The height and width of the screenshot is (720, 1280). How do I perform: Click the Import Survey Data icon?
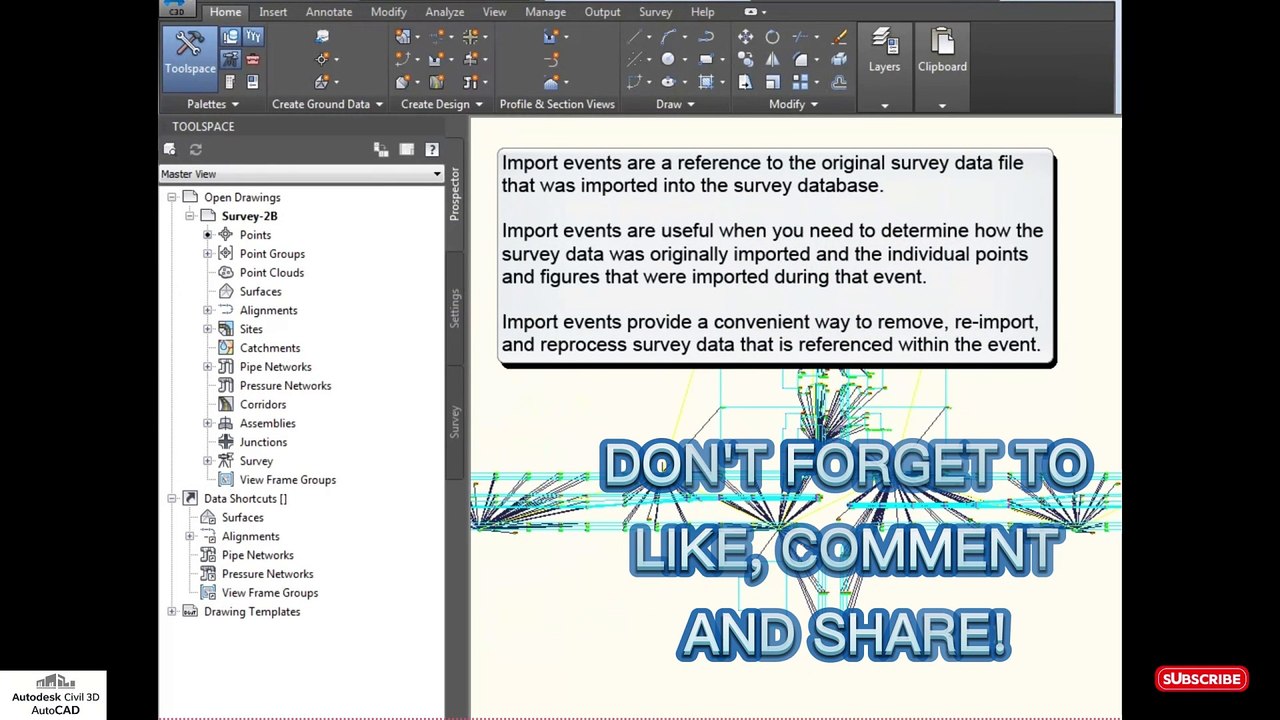tap(322, 37)
